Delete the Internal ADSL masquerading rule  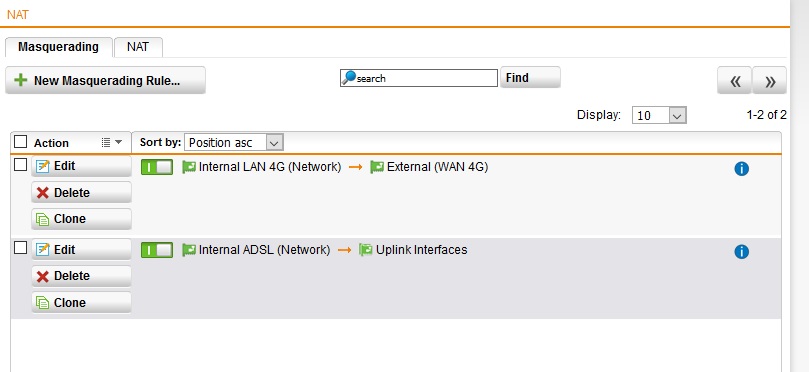[82, 276]
